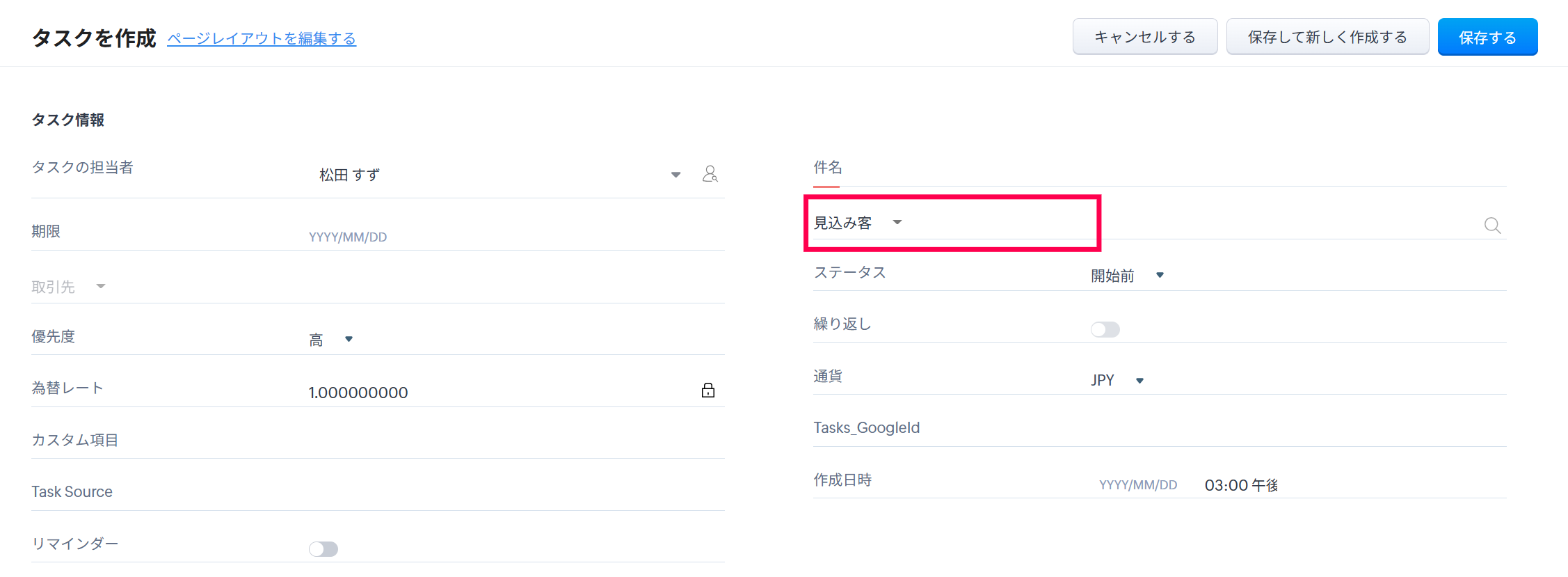Screen dimensions: 1568x577
Task: Click the magnifier search icon in lead field
Action: [1491, 226]
